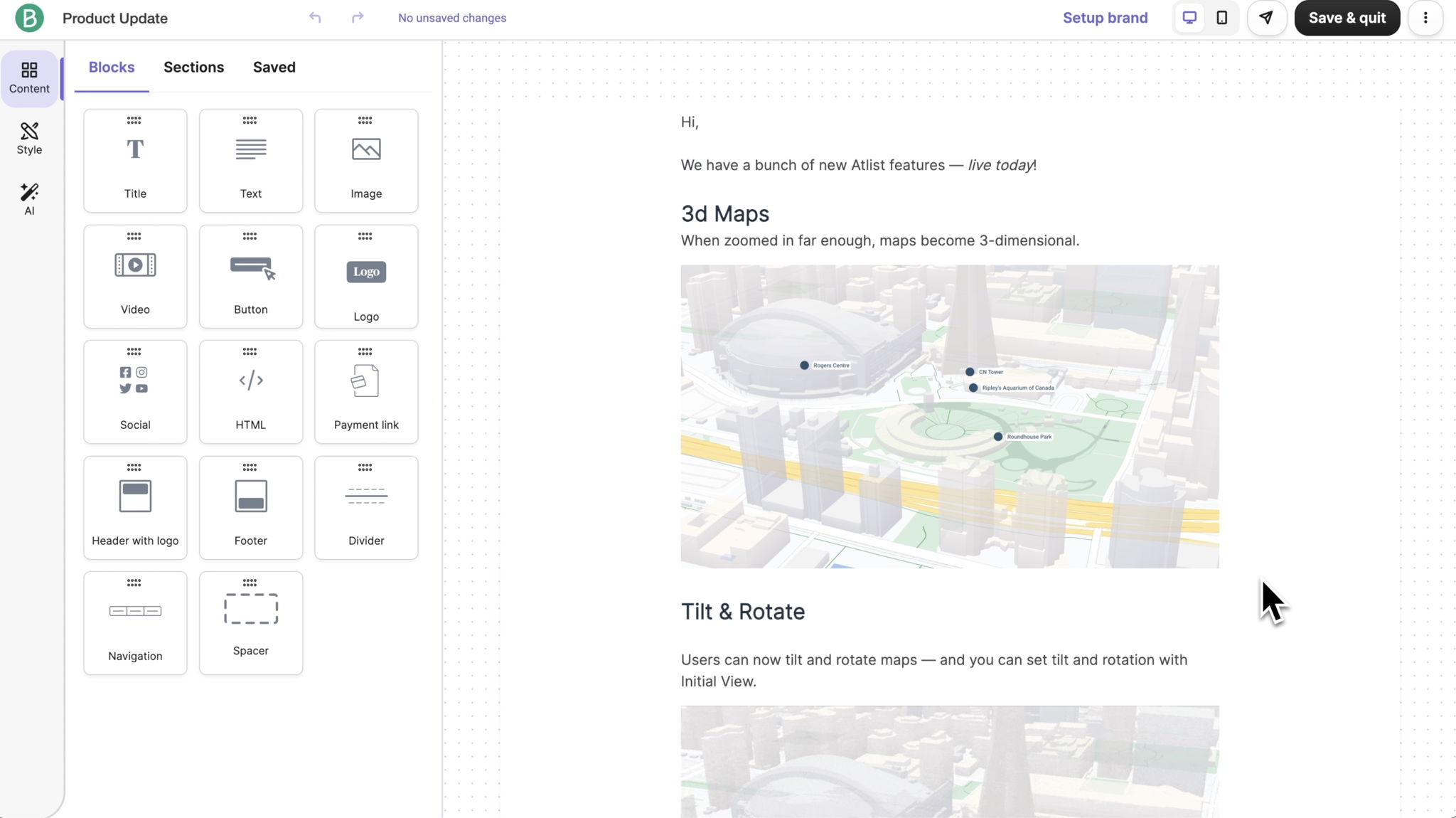Select the Text block

click(251, 161)
